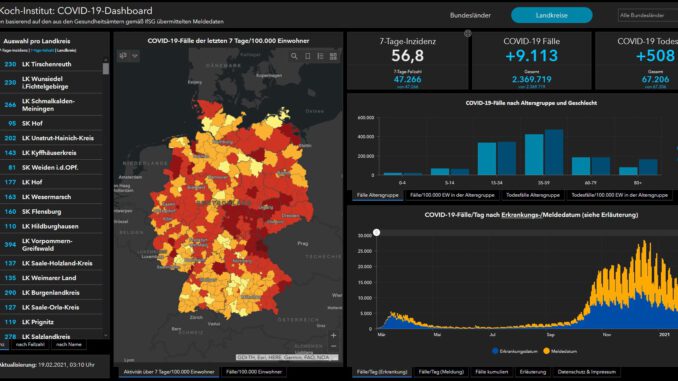This screenshot has height=381, width=678.
Task: Switch to Bundesländer view
Action: (470, 15)
